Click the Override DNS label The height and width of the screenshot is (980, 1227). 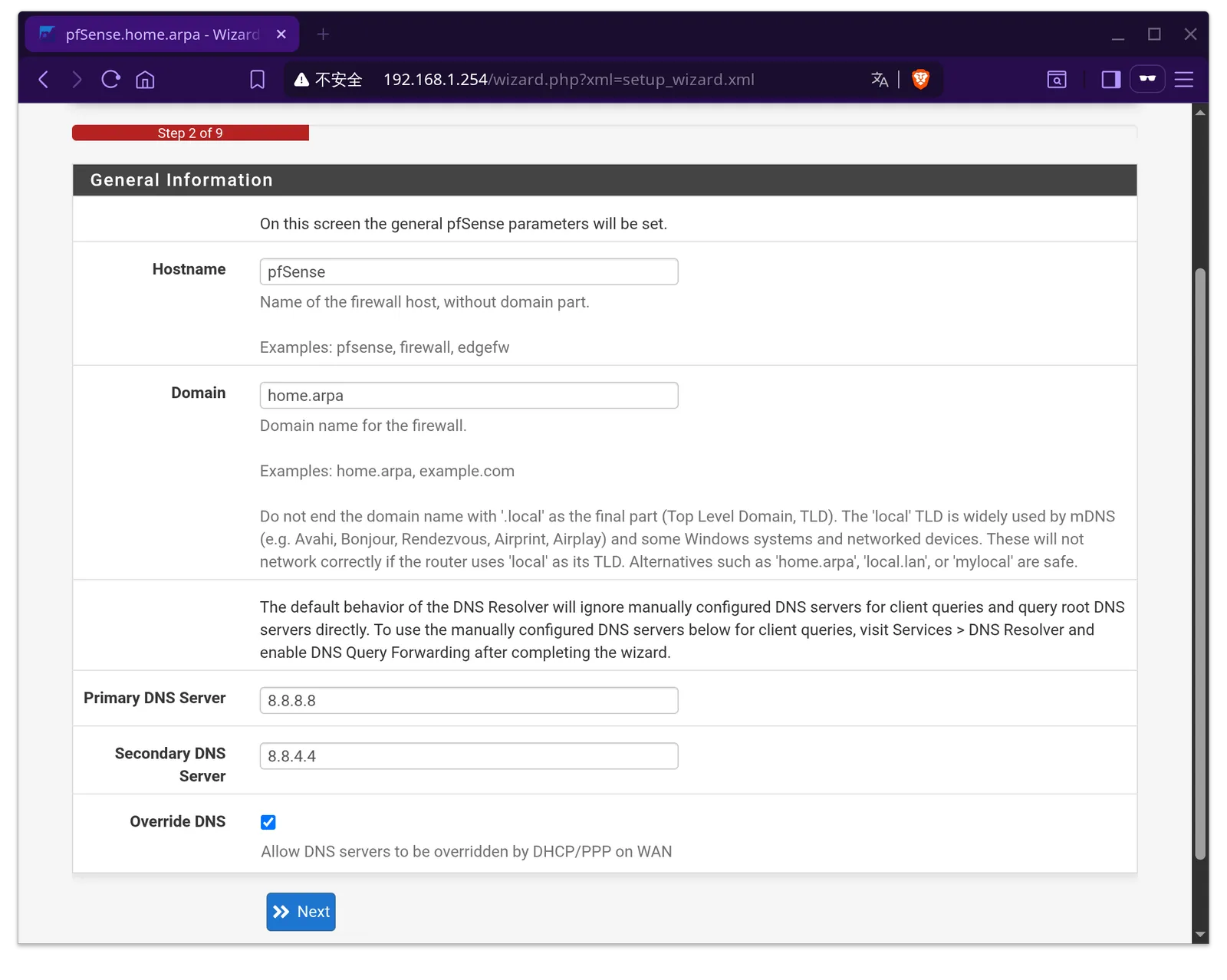point(178,821)
